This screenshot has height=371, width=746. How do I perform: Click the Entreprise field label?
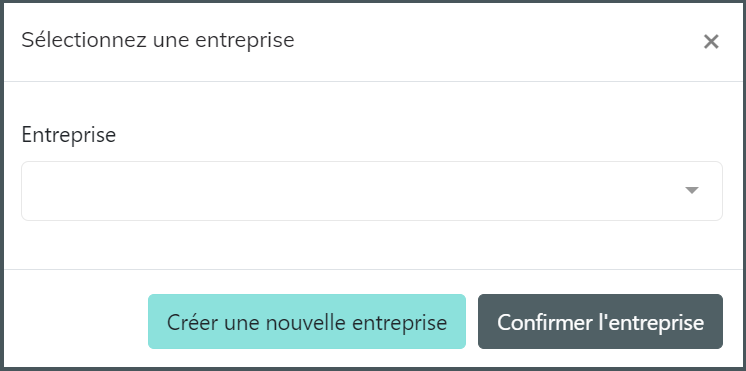pyautogui.click(x=69, y=135)
